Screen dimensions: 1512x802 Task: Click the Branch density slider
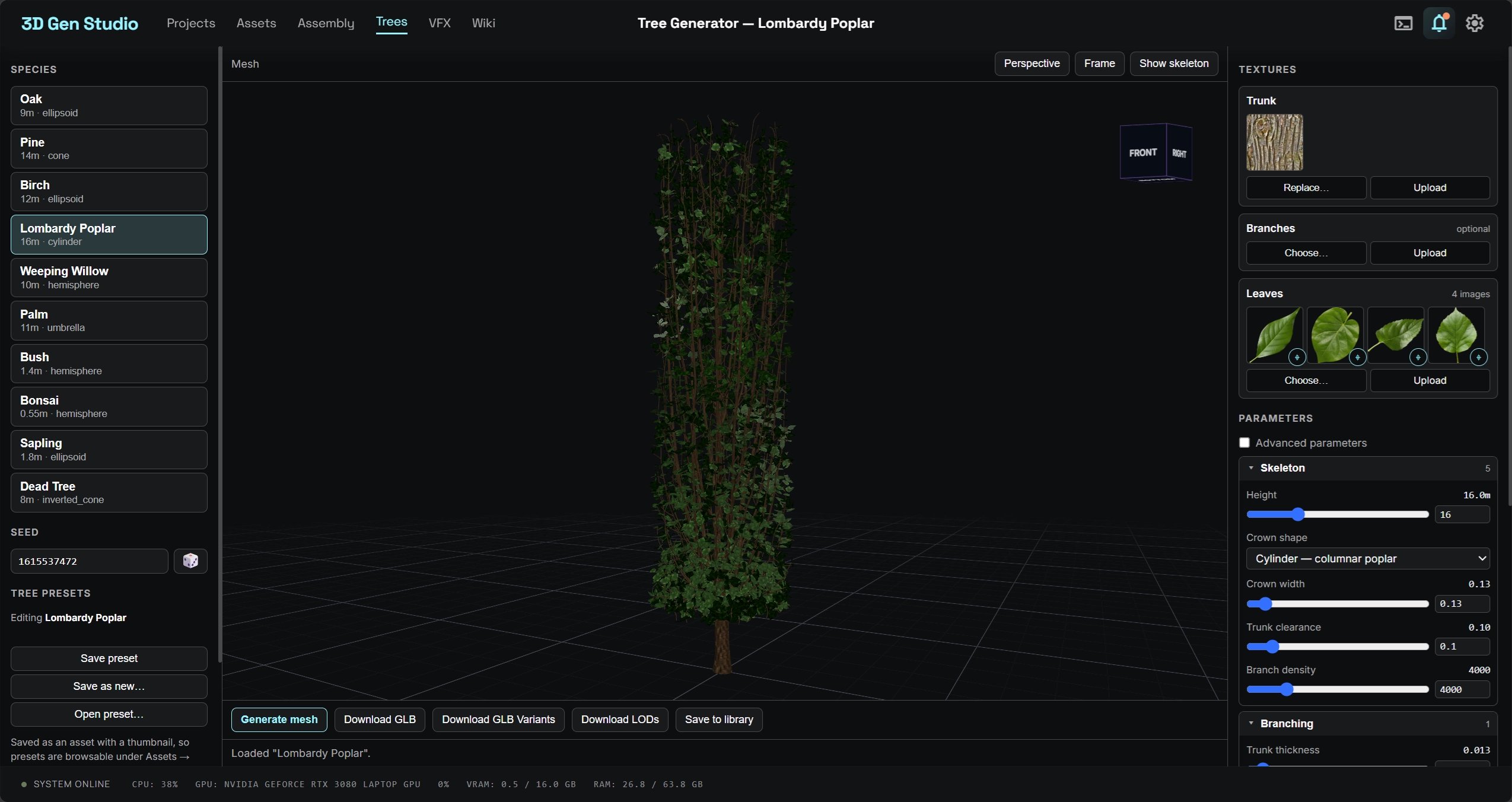click(1338, 689)
